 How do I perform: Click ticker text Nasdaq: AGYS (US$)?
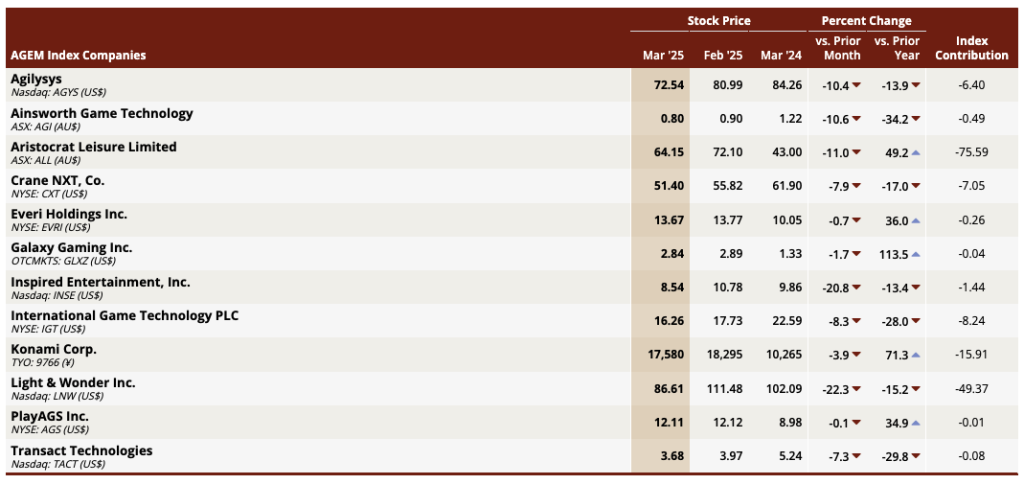pyautogui.click(x=59, y=93)
